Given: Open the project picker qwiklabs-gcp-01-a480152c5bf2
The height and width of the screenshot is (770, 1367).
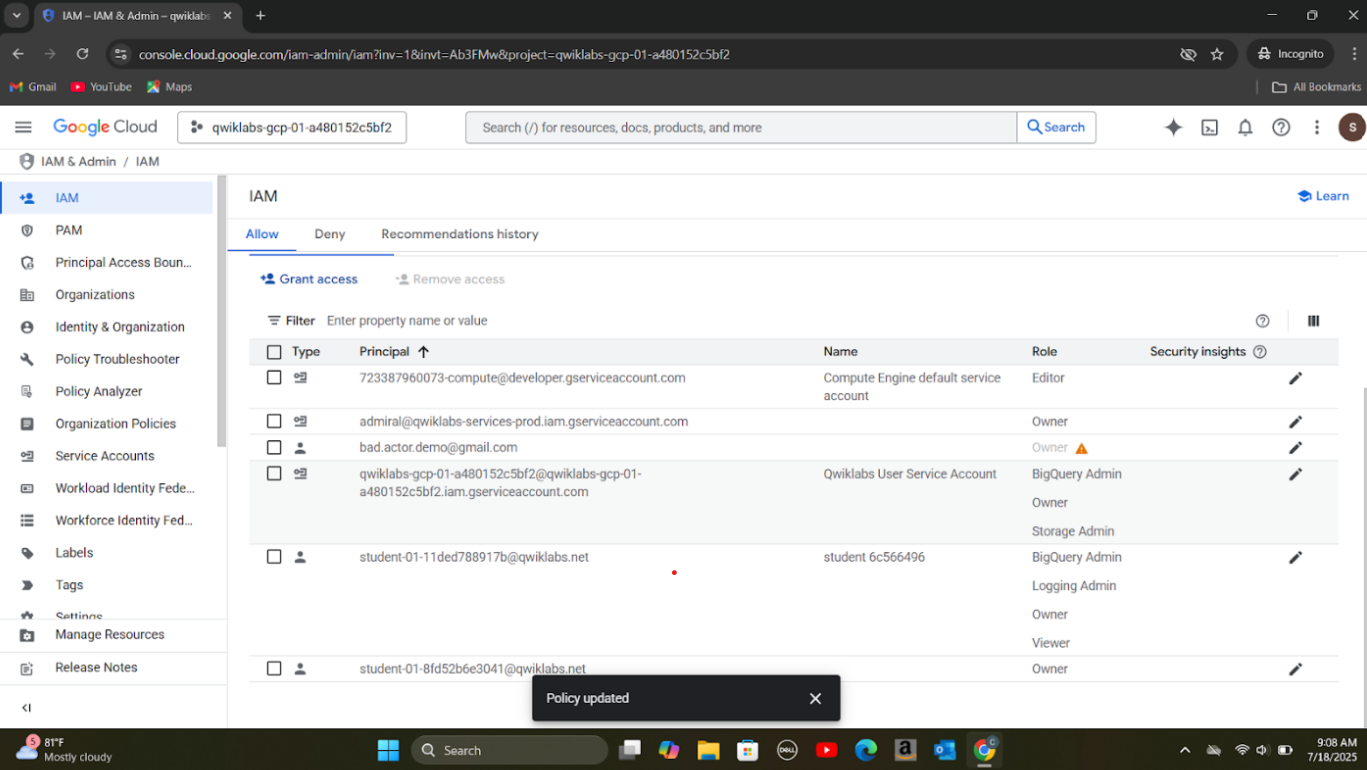Looking at the screenshot, I should 292,127.
